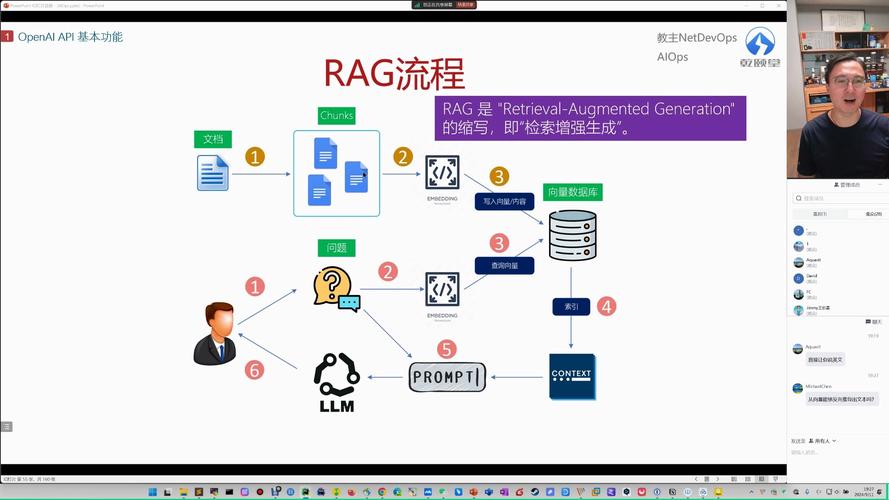Click the PROMPT box graphic
This screenshot has width=889, height=500.
447,377
